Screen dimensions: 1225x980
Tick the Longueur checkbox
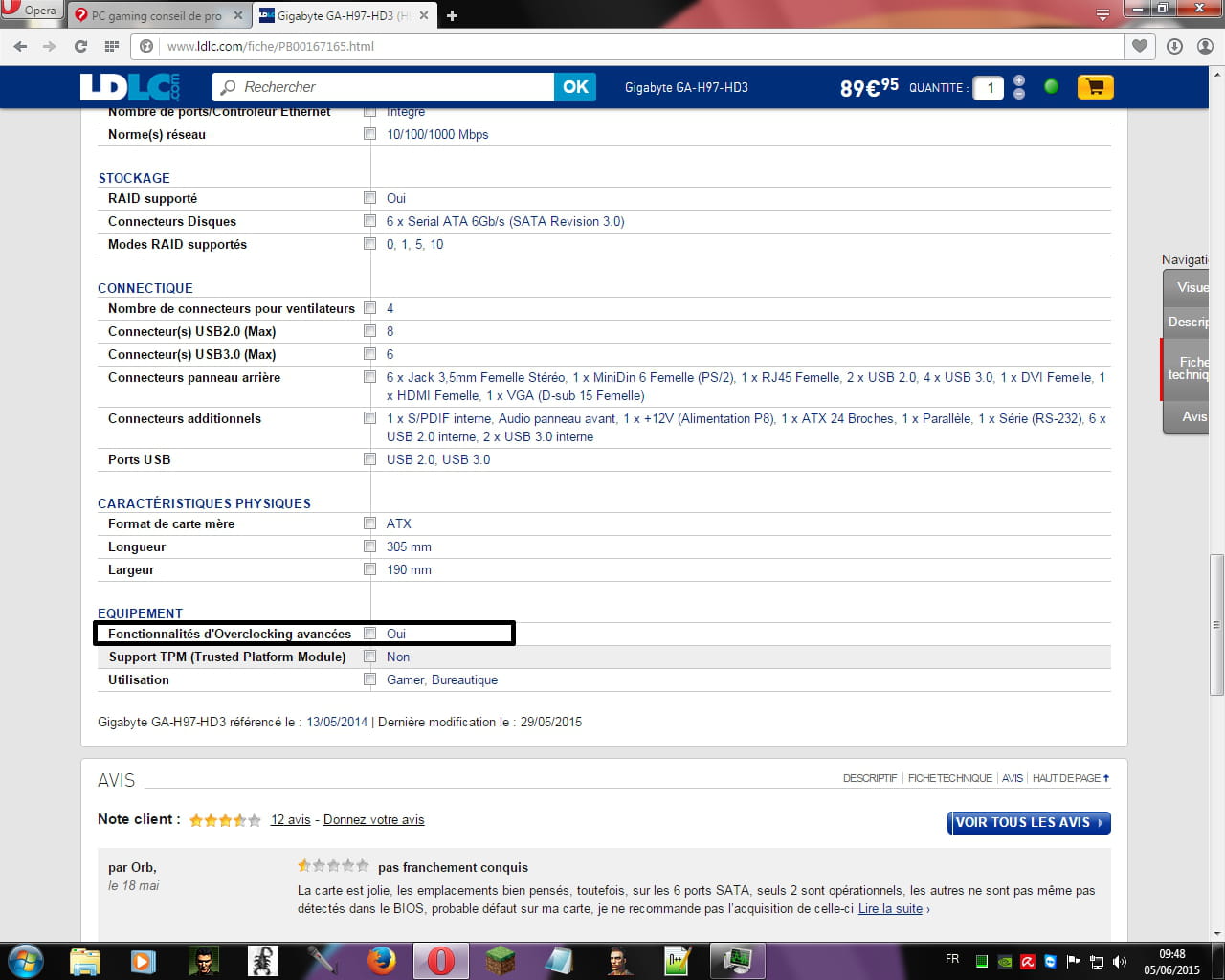(x=369, y=546)
